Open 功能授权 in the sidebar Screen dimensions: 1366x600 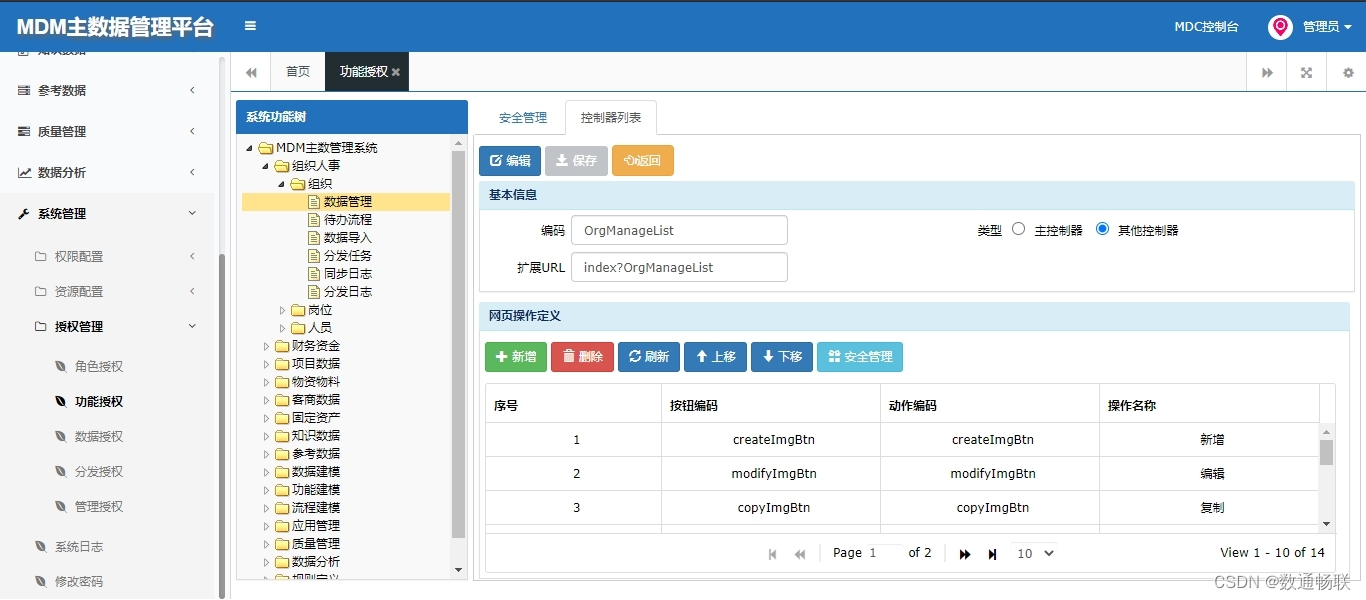click(99, 401)
